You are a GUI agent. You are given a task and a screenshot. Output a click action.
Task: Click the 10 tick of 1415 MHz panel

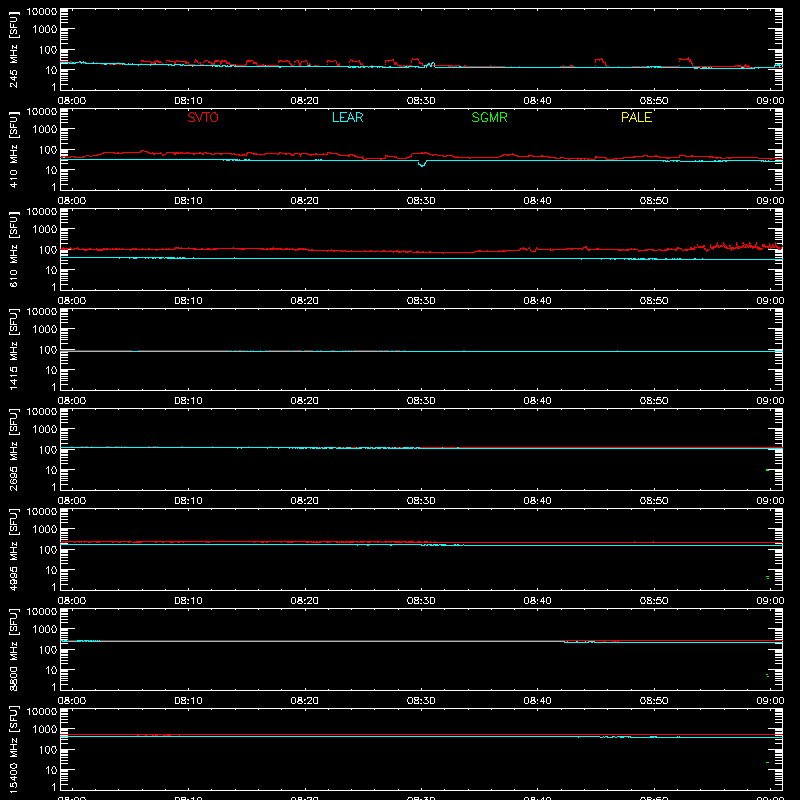(51, 370)
